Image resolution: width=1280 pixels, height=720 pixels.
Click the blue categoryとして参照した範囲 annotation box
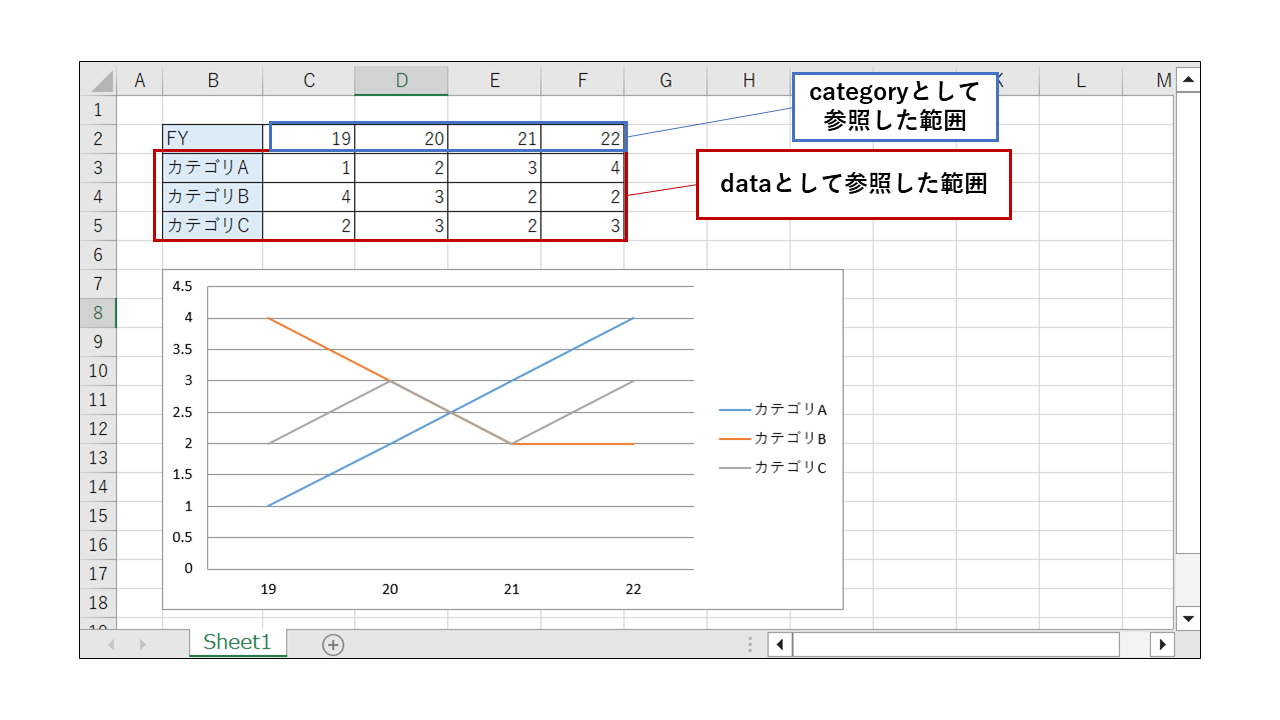pyautogui.click(x=895, y=105)
